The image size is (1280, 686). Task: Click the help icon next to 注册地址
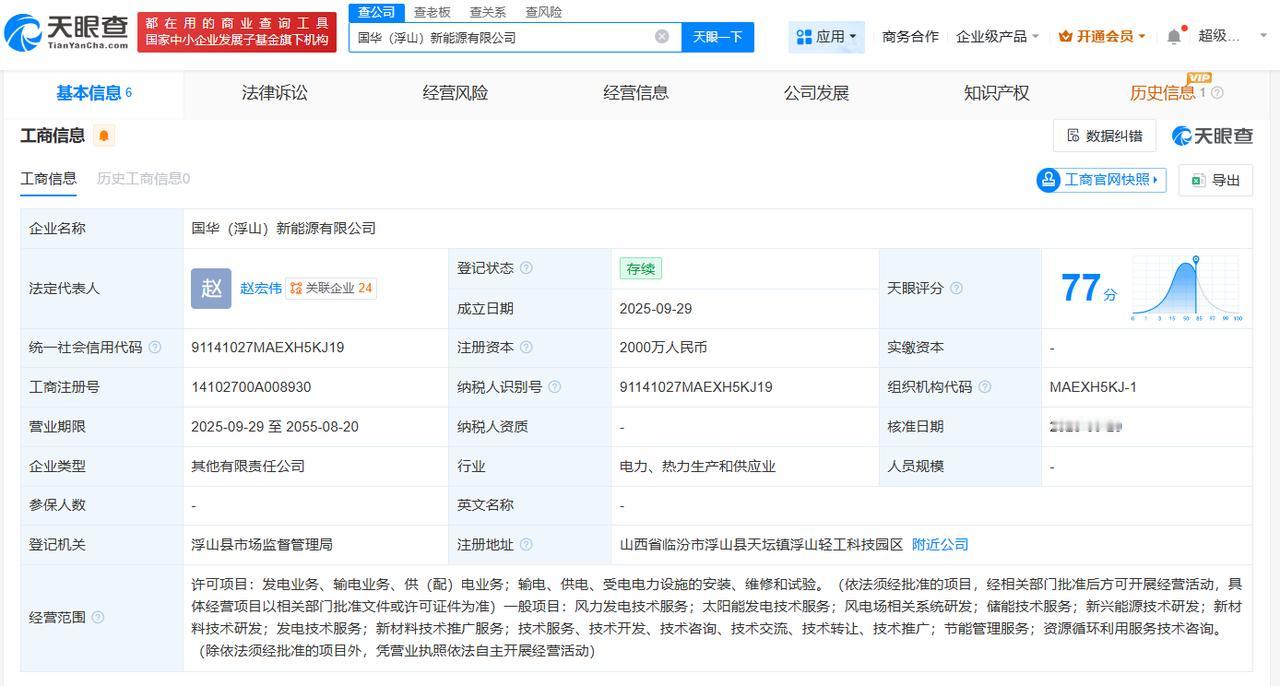(x=526, y=545)
